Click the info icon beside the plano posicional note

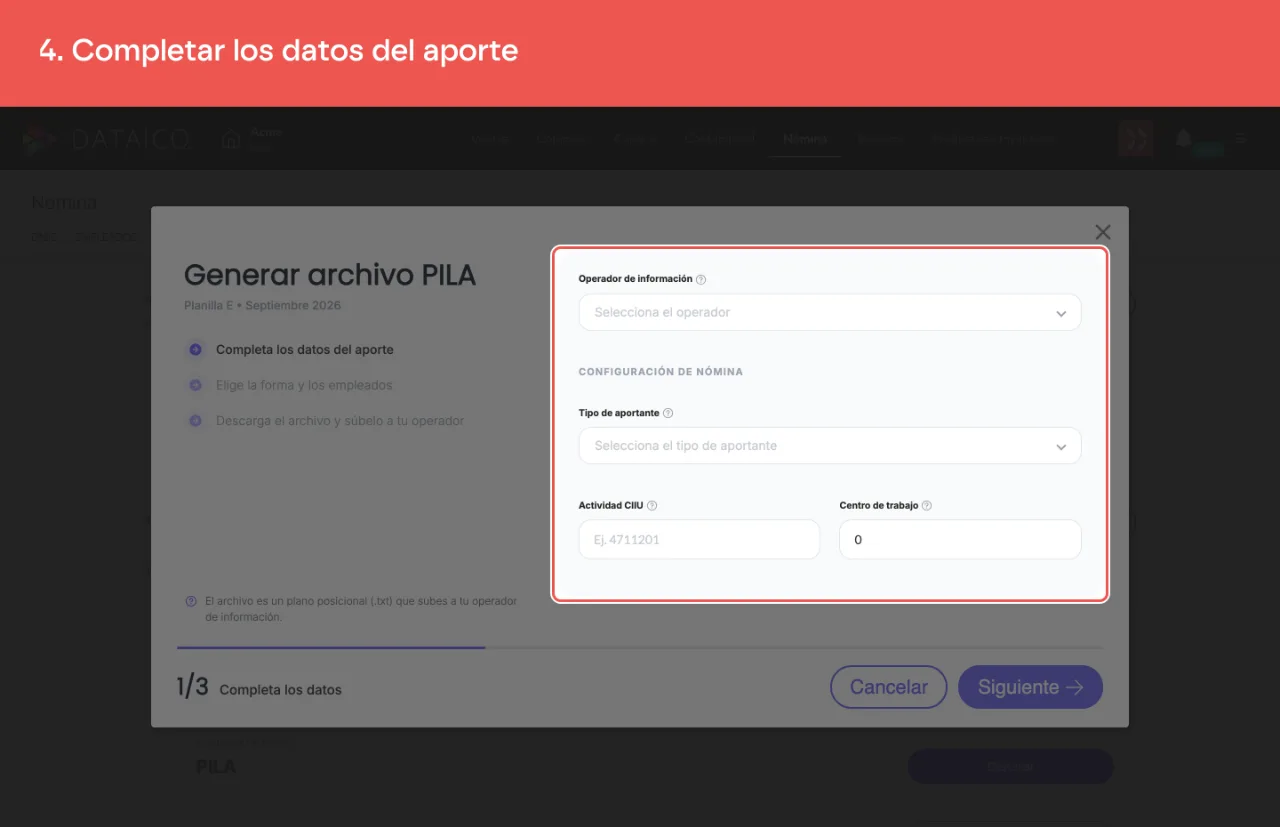click(191, 602)
